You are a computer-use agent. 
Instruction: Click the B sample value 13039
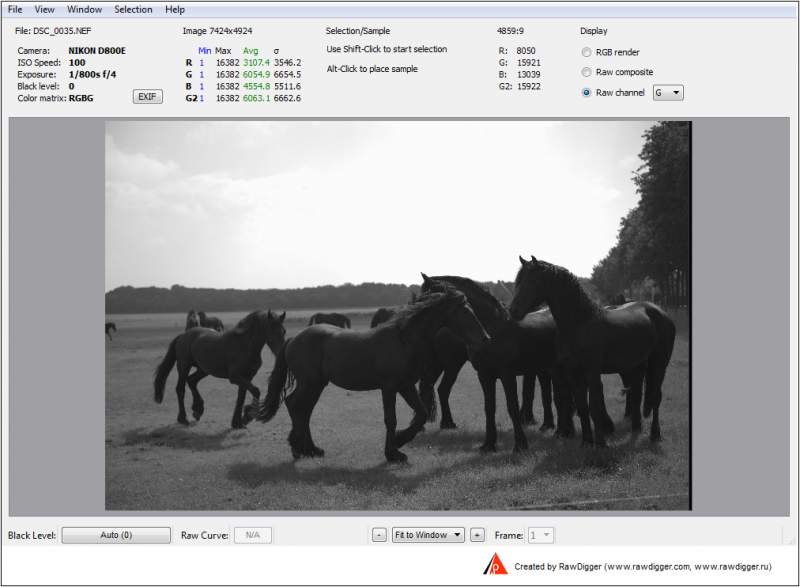click(529, 74)
